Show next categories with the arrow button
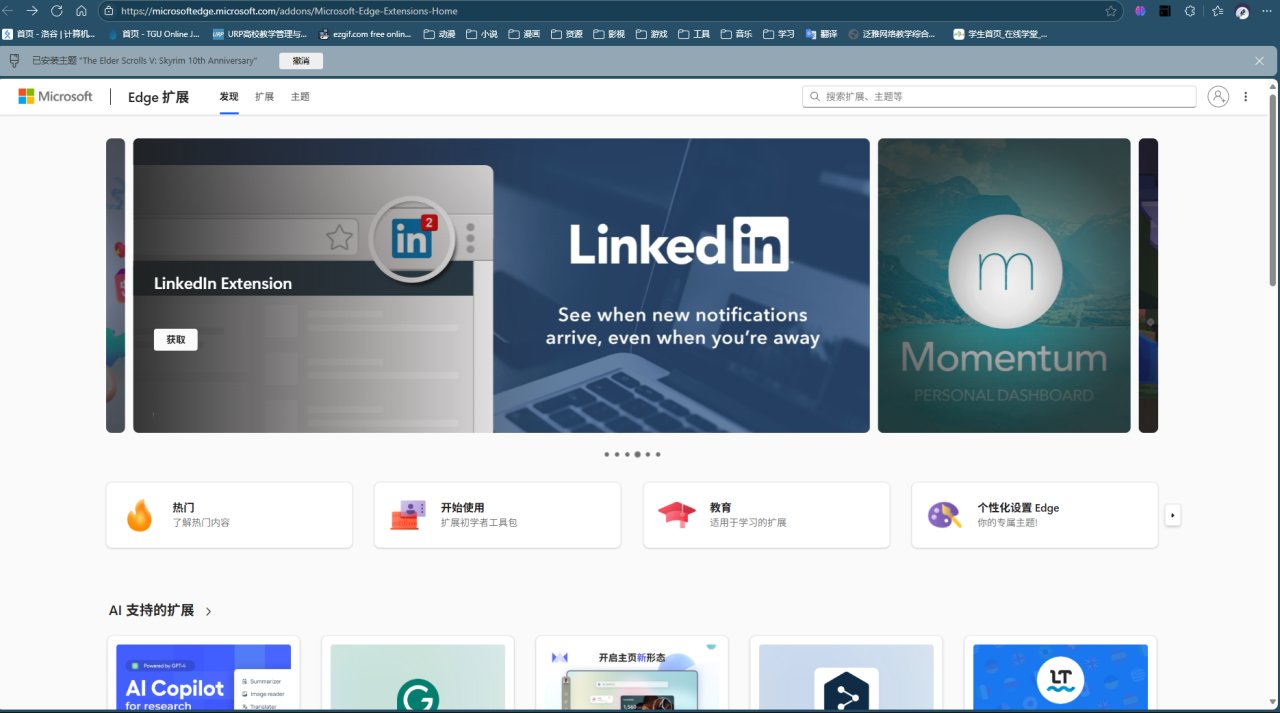Viewport: 1280px width, 713px height. 1173,515
